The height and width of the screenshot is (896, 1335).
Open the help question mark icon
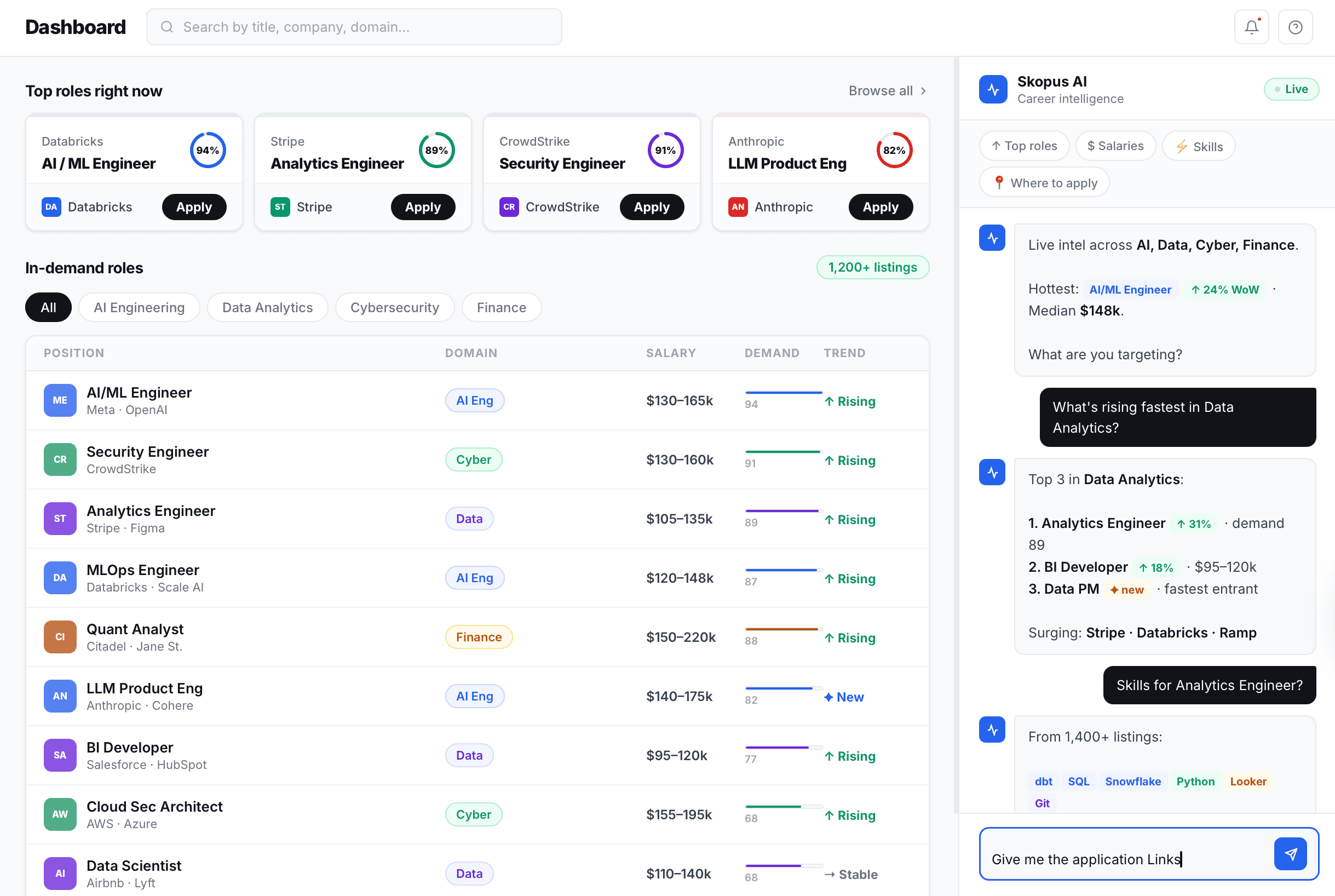click(1295, 27)
